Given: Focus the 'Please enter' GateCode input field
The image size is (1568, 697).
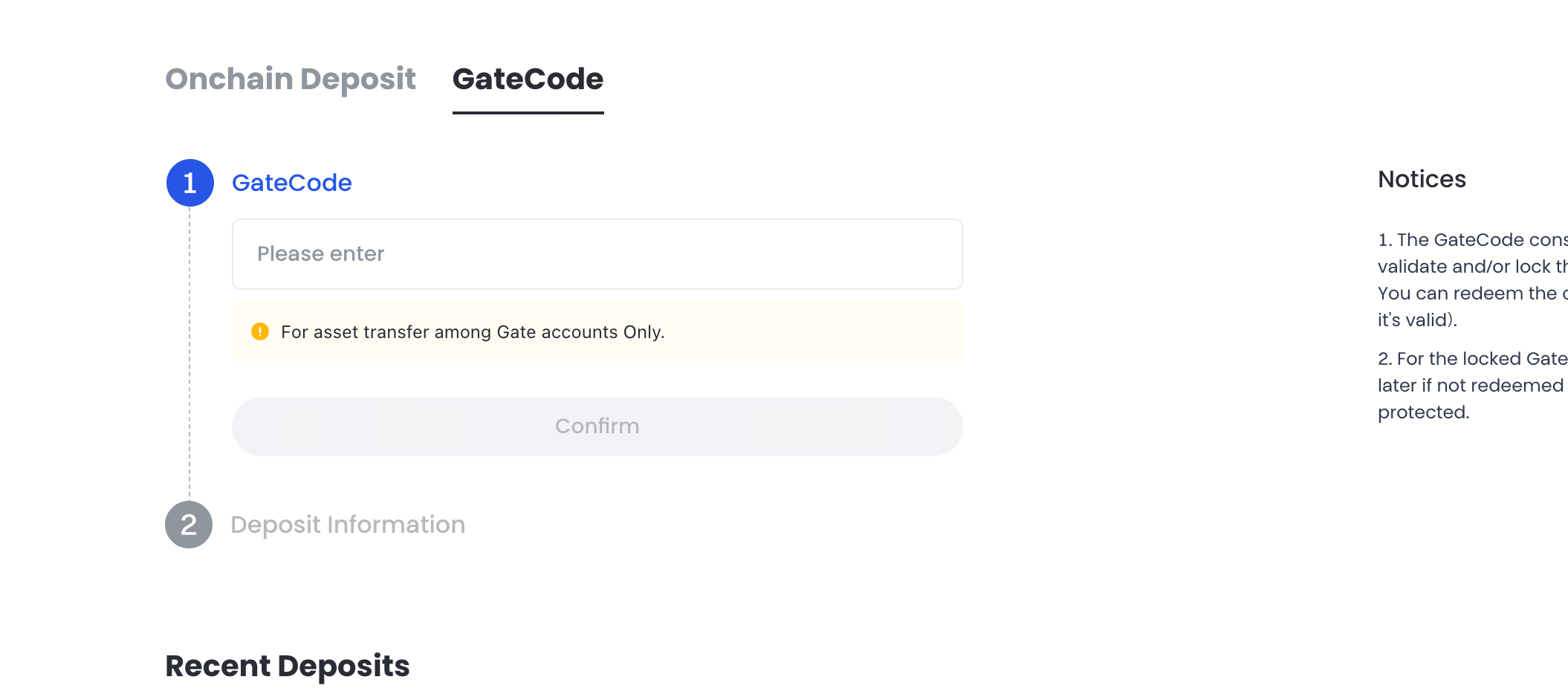Looking at the screenshot, I should [x=597, y=254].
